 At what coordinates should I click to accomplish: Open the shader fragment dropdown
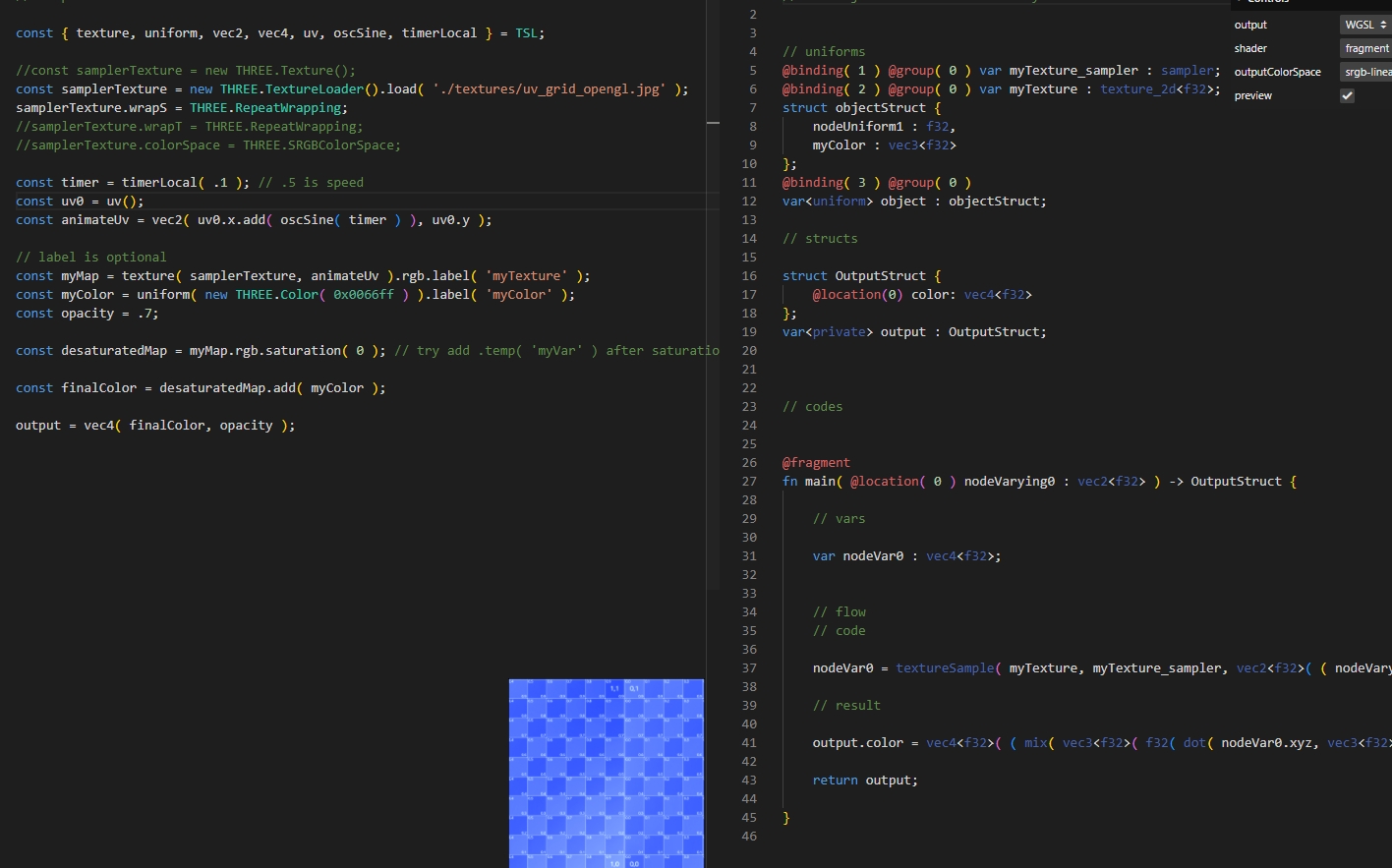click(1365, 48)
